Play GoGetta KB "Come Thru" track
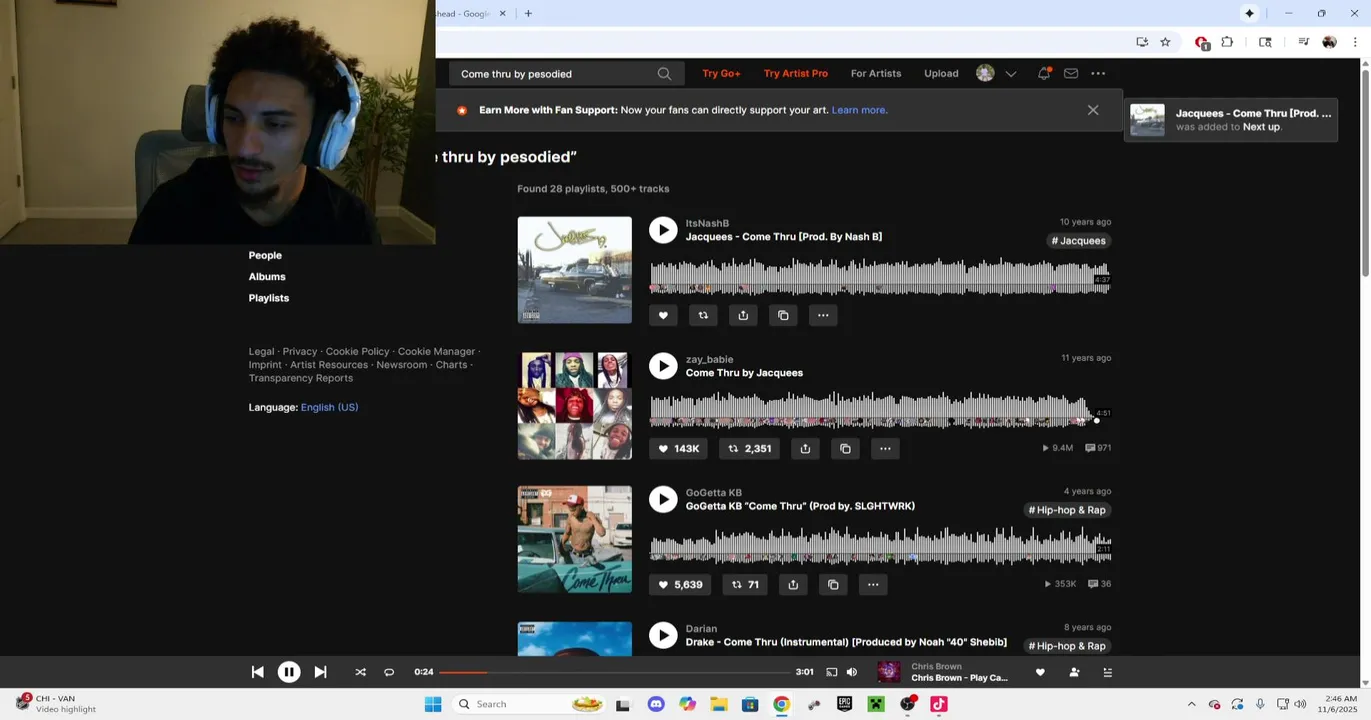1371x720 pixels. point(663,499)
